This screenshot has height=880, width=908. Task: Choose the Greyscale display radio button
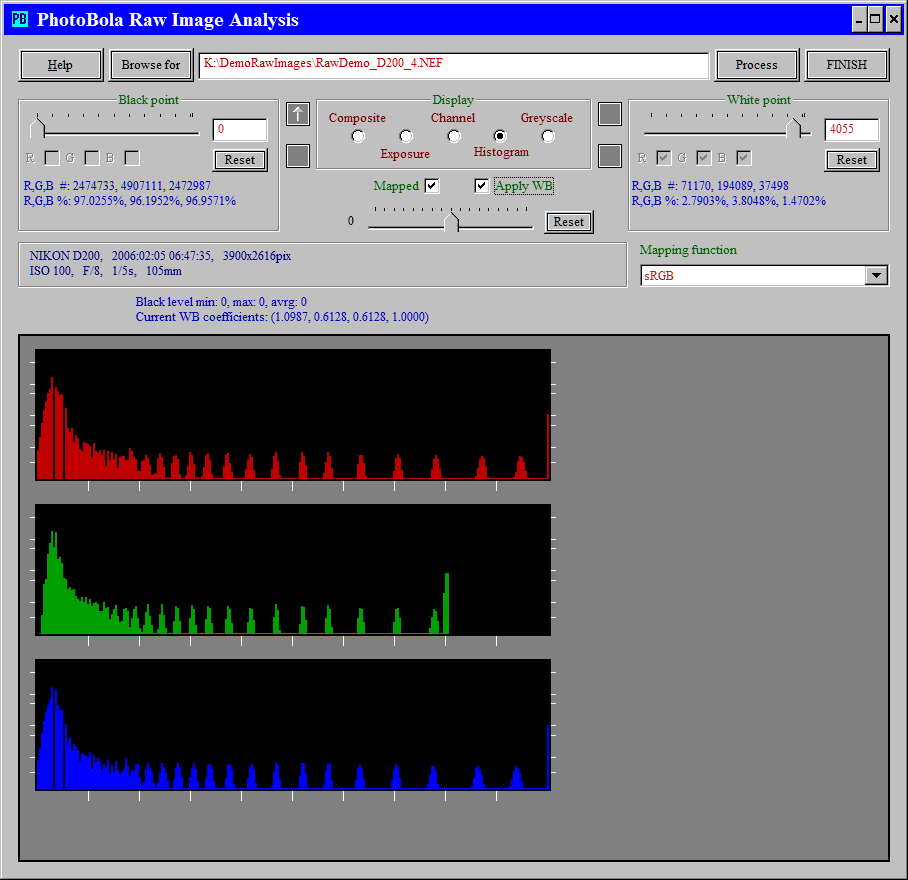click(548, 136)
